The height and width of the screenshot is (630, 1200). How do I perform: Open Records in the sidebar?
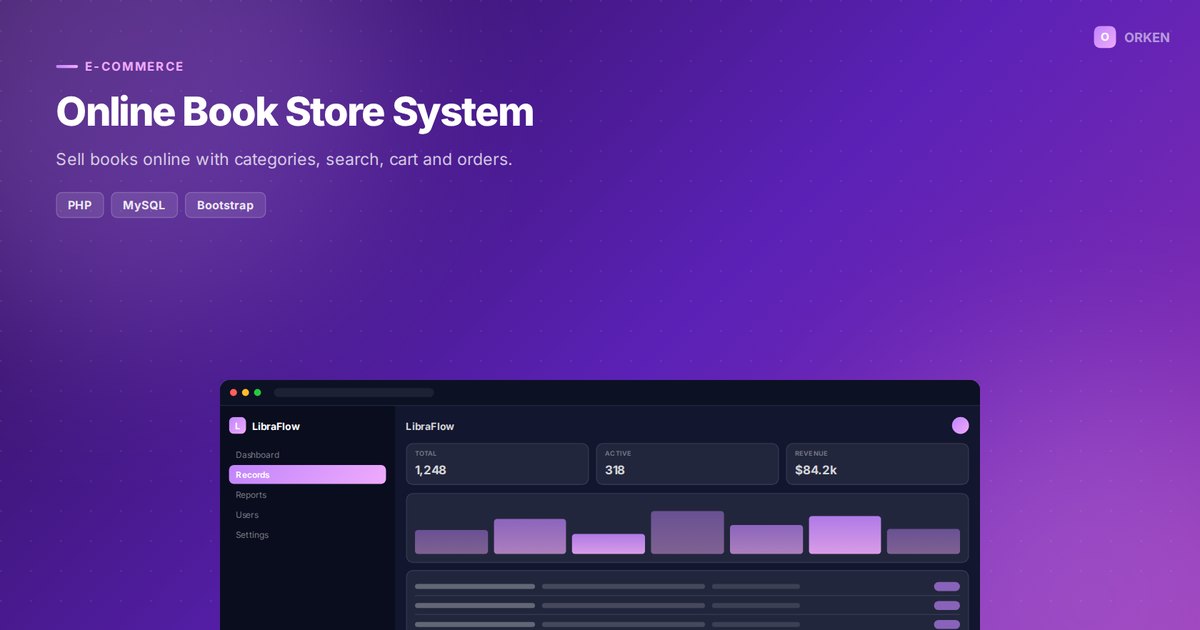307,475
